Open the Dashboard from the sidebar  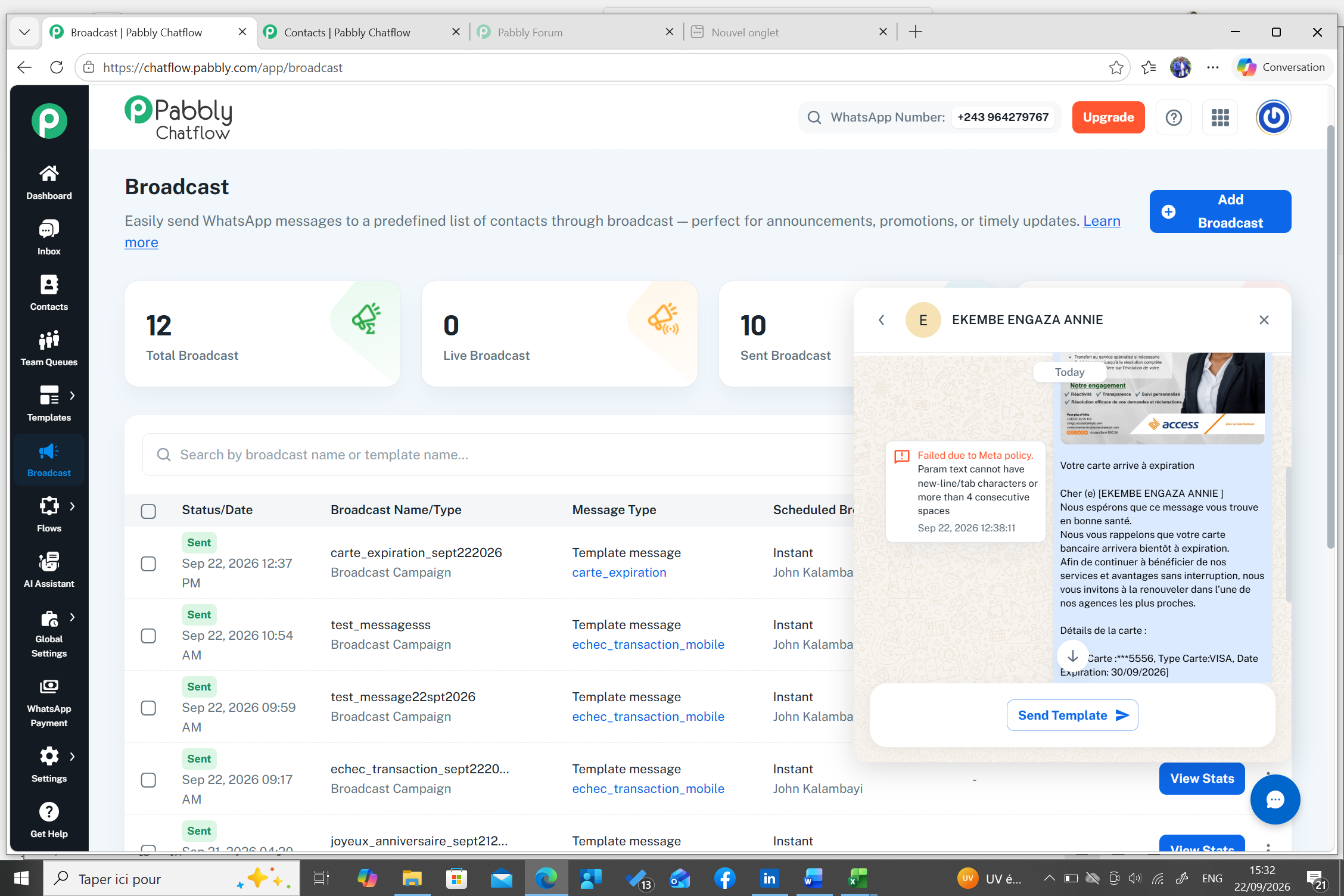49,182
